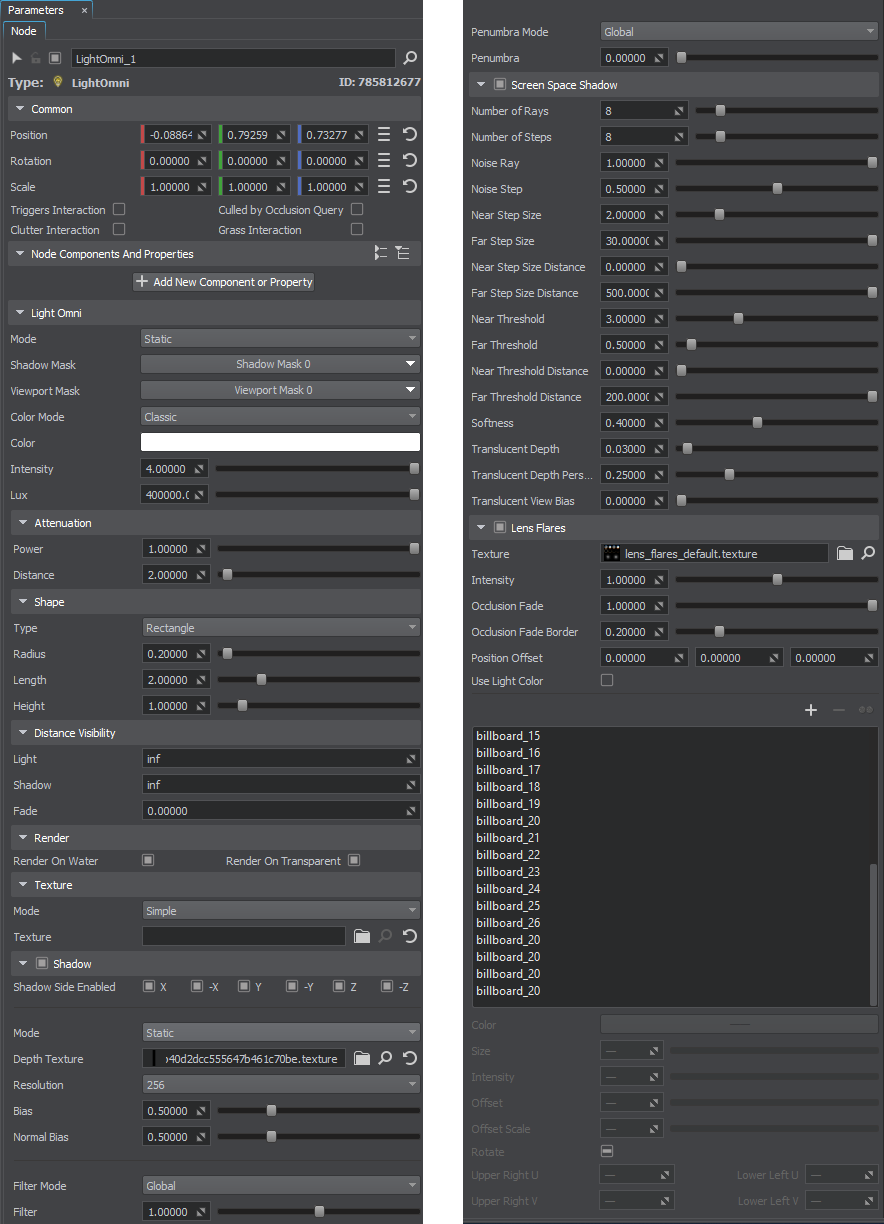The image size is (884, 1224).
Task: Reset Position values with the circular arrow
Action: [410, 134]
